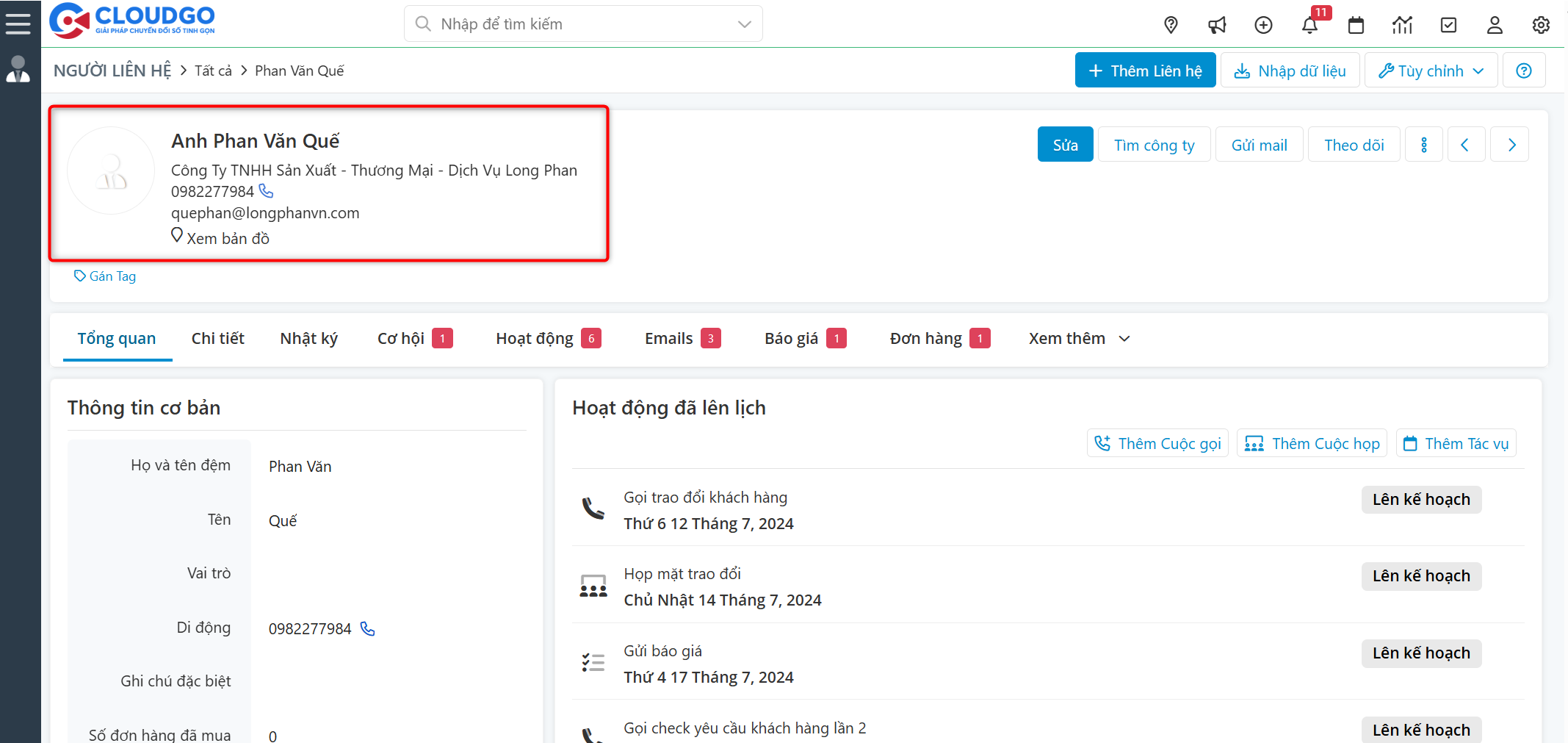Open the search category dropdown arrow

[744, 24]
